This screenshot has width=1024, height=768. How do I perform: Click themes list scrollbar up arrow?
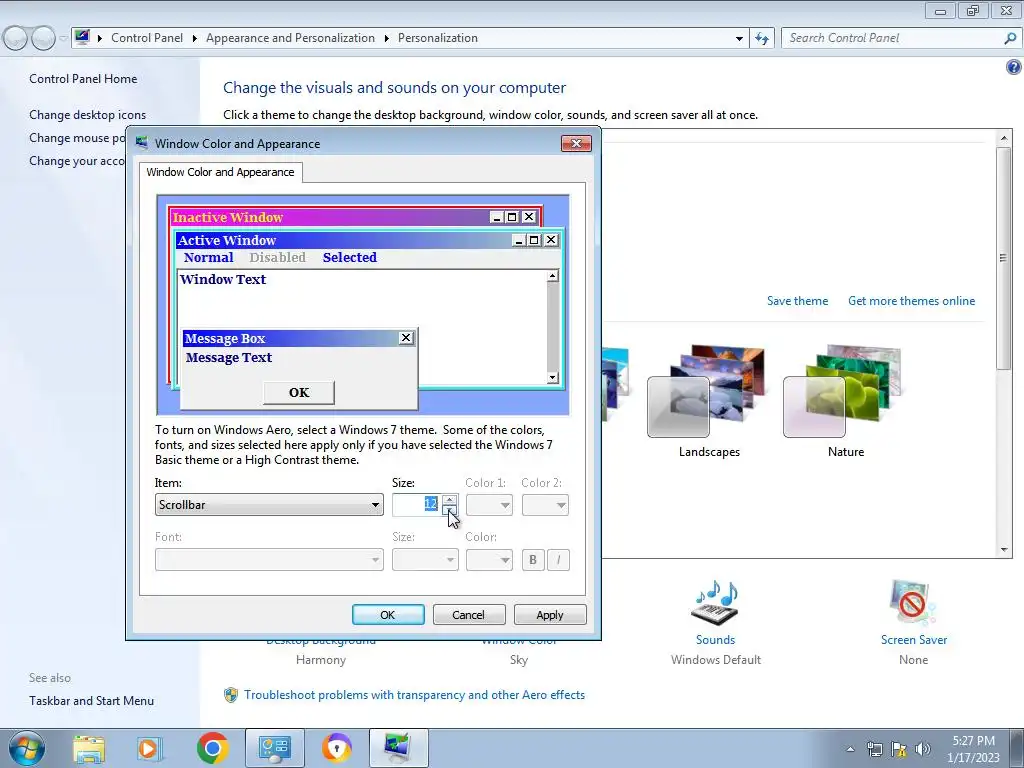1004,138
